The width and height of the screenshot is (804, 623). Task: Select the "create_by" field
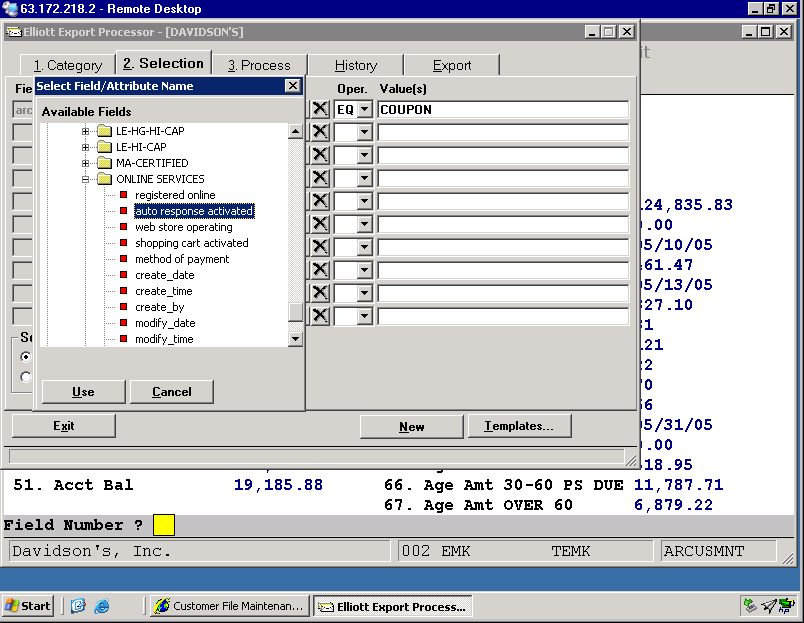coord(159,307)
